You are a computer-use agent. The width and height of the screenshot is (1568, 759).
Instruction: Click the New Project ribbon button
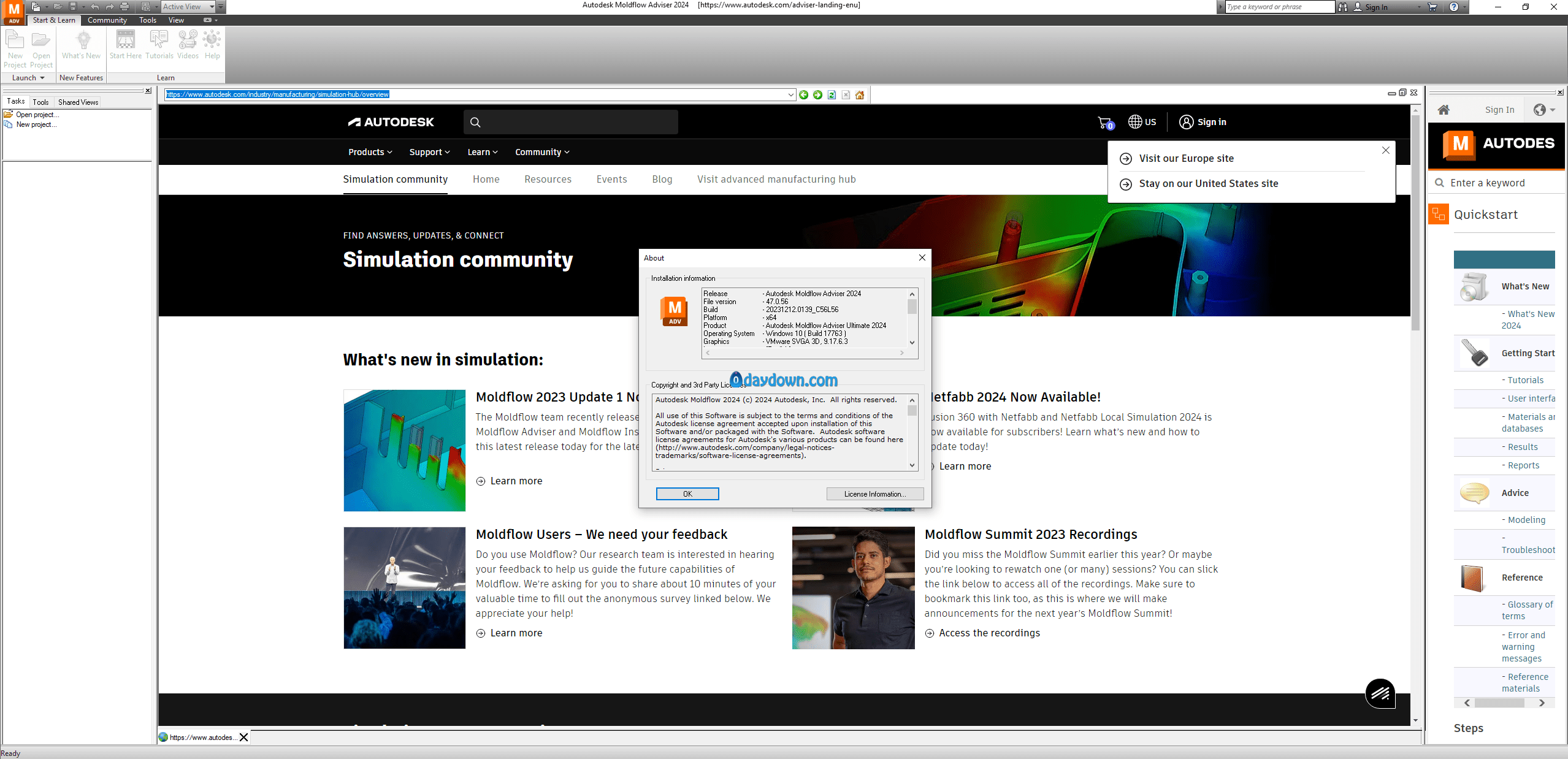pyautogui.click(x=15, y=49)
